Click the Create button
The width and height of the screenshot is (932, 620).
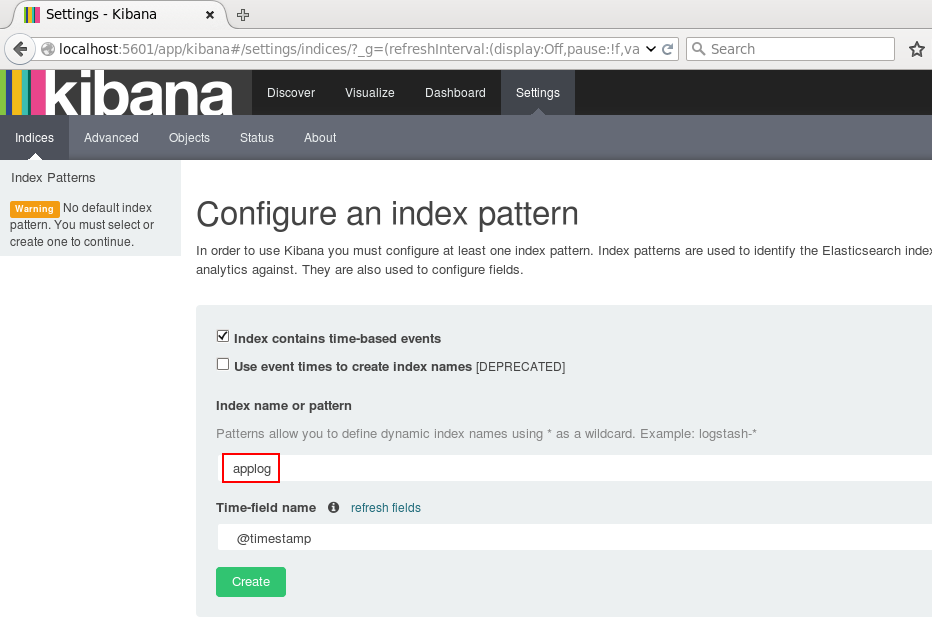pos(250,581)
